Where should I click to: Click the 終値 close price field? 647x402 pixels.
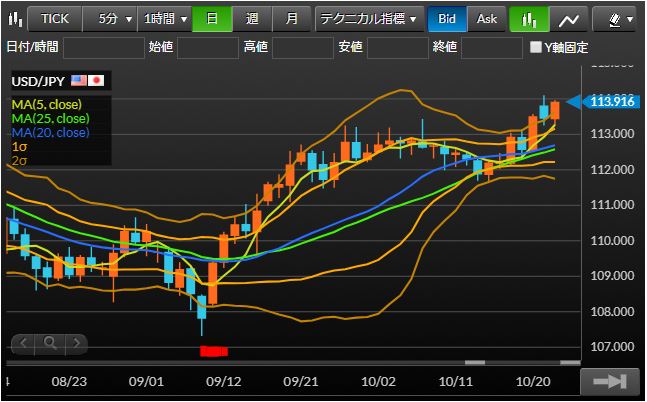(x=492, y=47)
